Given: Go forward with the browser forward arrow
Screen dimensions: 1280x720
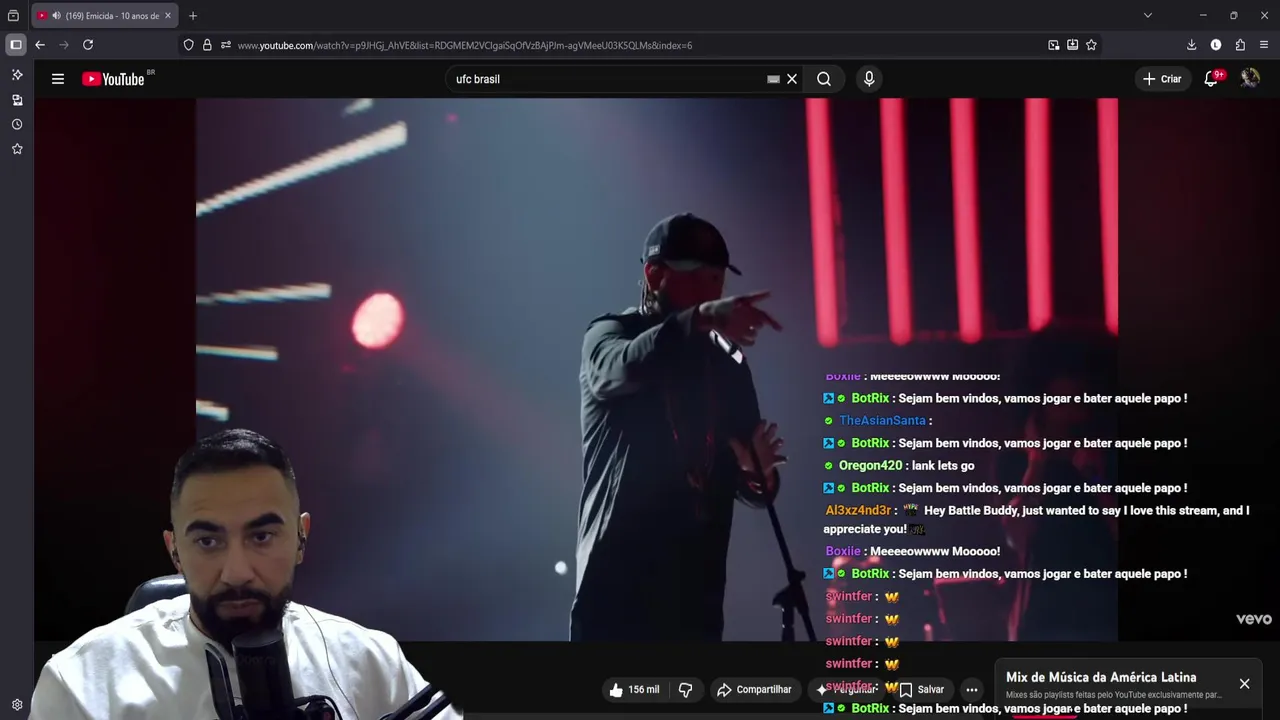Looking at the screenshot, I should tap(64, 45).
